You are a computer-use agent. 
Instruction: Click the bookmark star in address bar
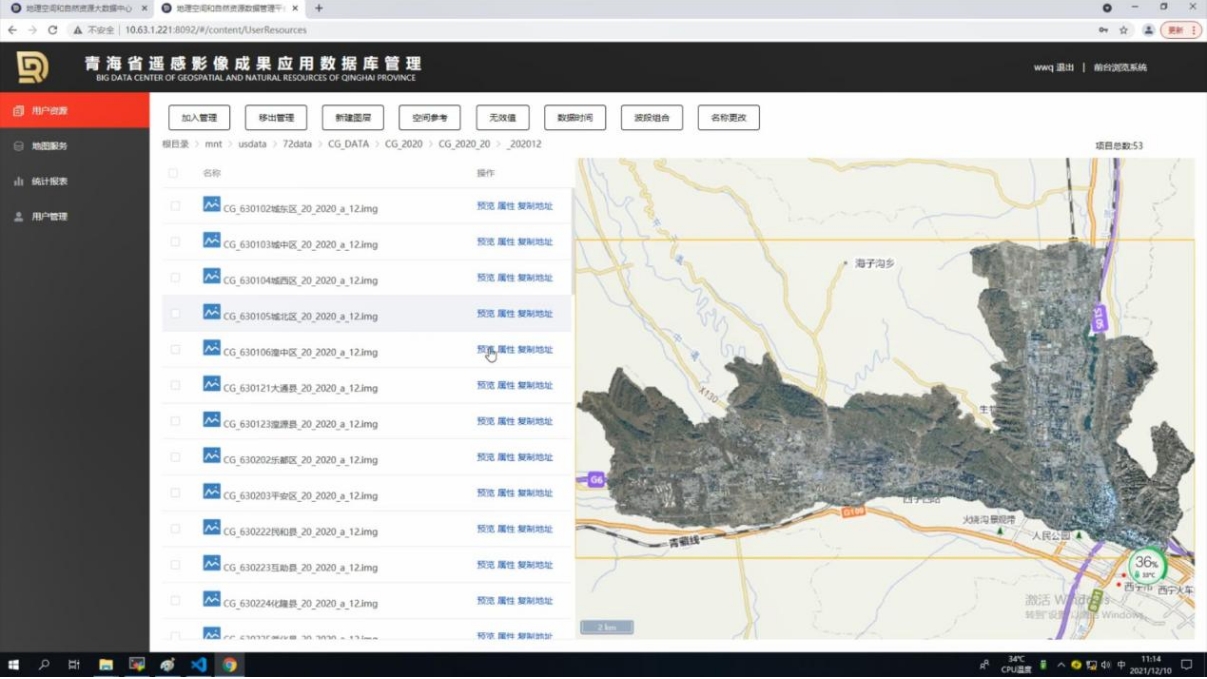point(1123,30)
